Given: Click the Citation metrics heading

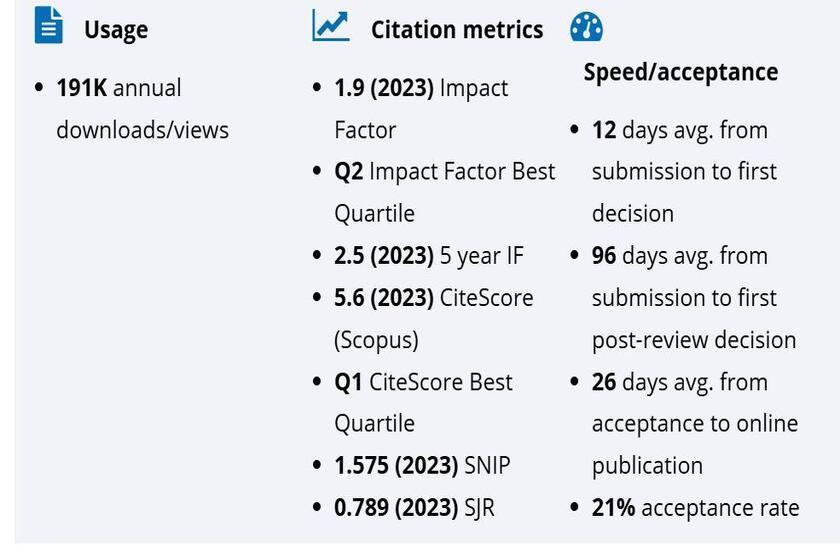Looking at the screenshot, I should pyautogui.click(x=457, y=30).
